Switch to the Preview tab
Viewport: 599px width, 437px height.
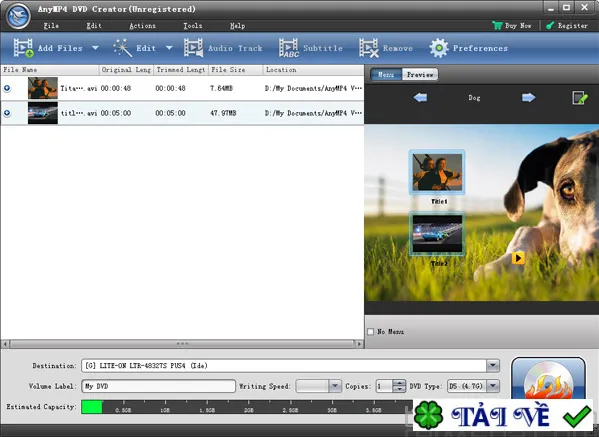(x=420, y=74)
